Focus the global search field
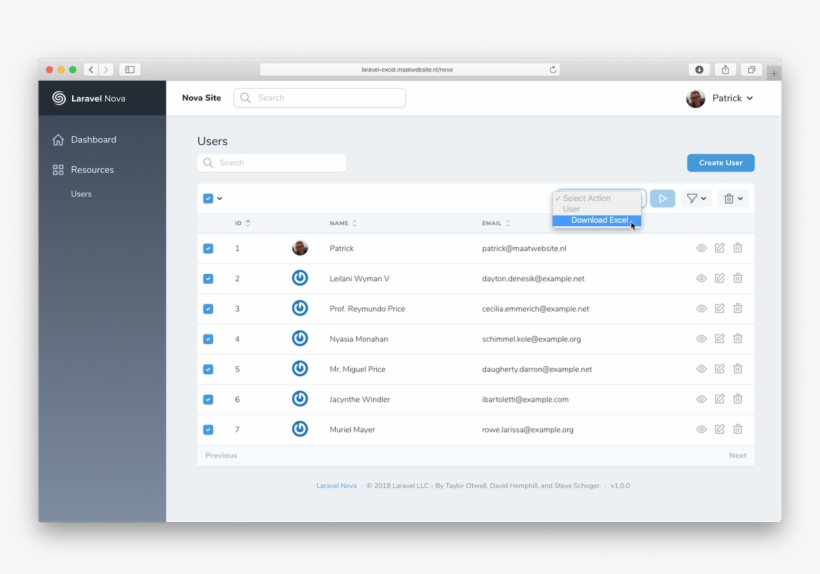The height and width of the screenshot is (574, 820). [320, 98]
